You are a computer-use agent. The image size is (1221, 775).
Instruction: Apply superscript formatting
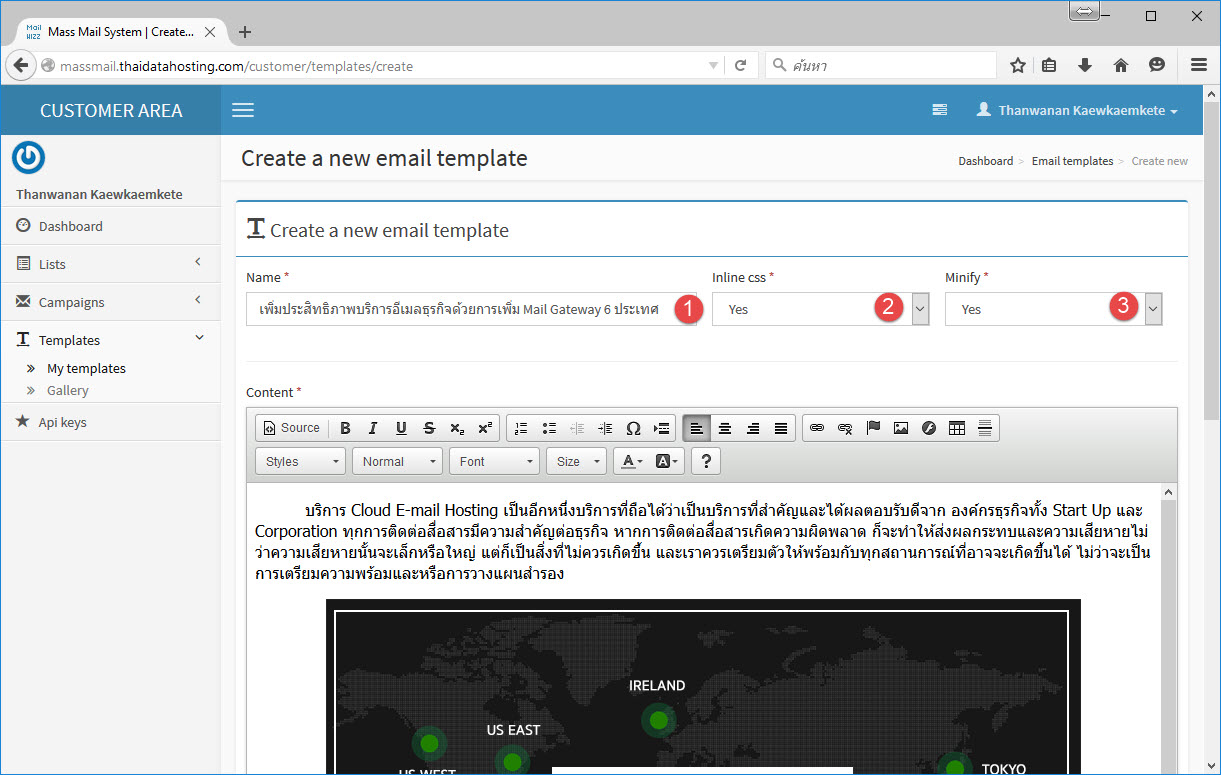pos(485,428)
